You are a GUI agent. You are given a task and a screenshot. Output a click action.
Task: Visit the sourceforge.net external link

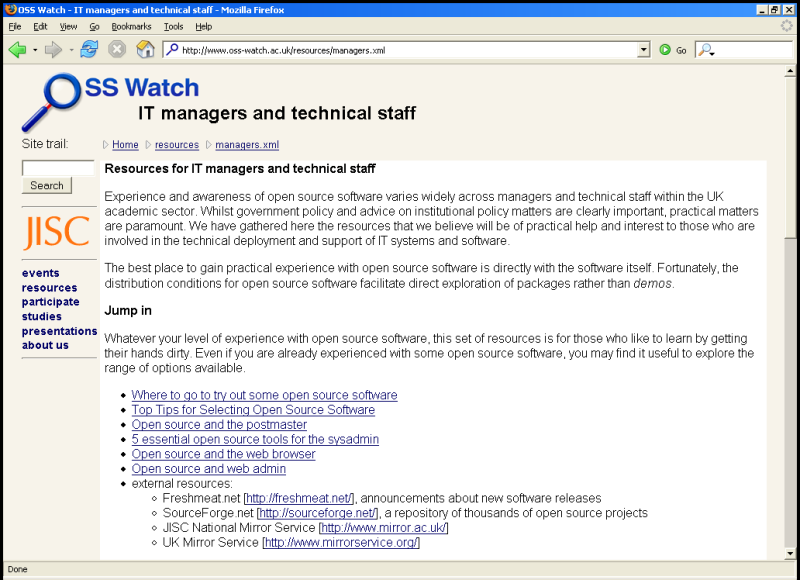click(318, 513)
